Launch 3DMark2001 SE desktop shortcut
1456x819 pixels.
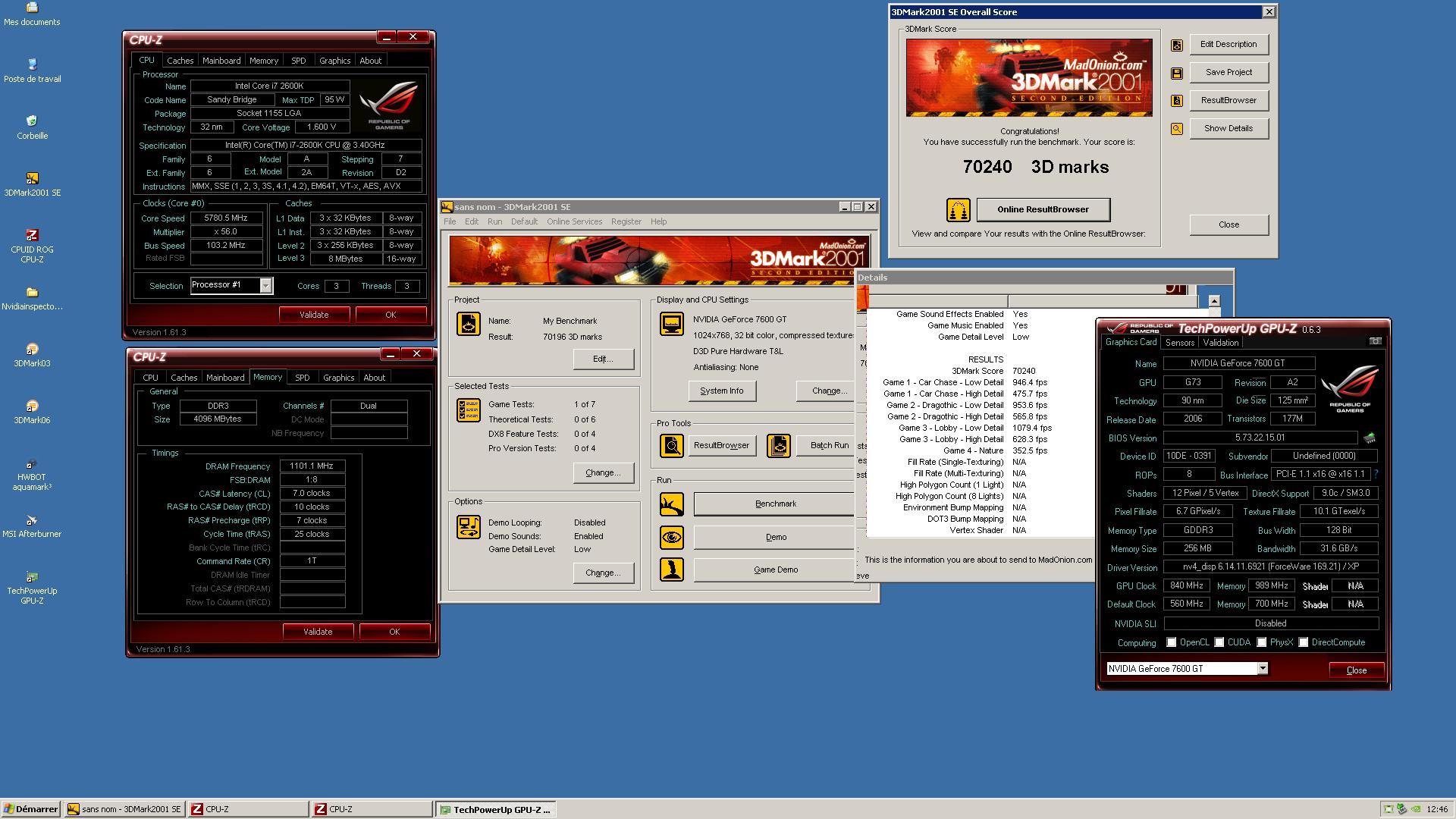(x=32, y=184)
